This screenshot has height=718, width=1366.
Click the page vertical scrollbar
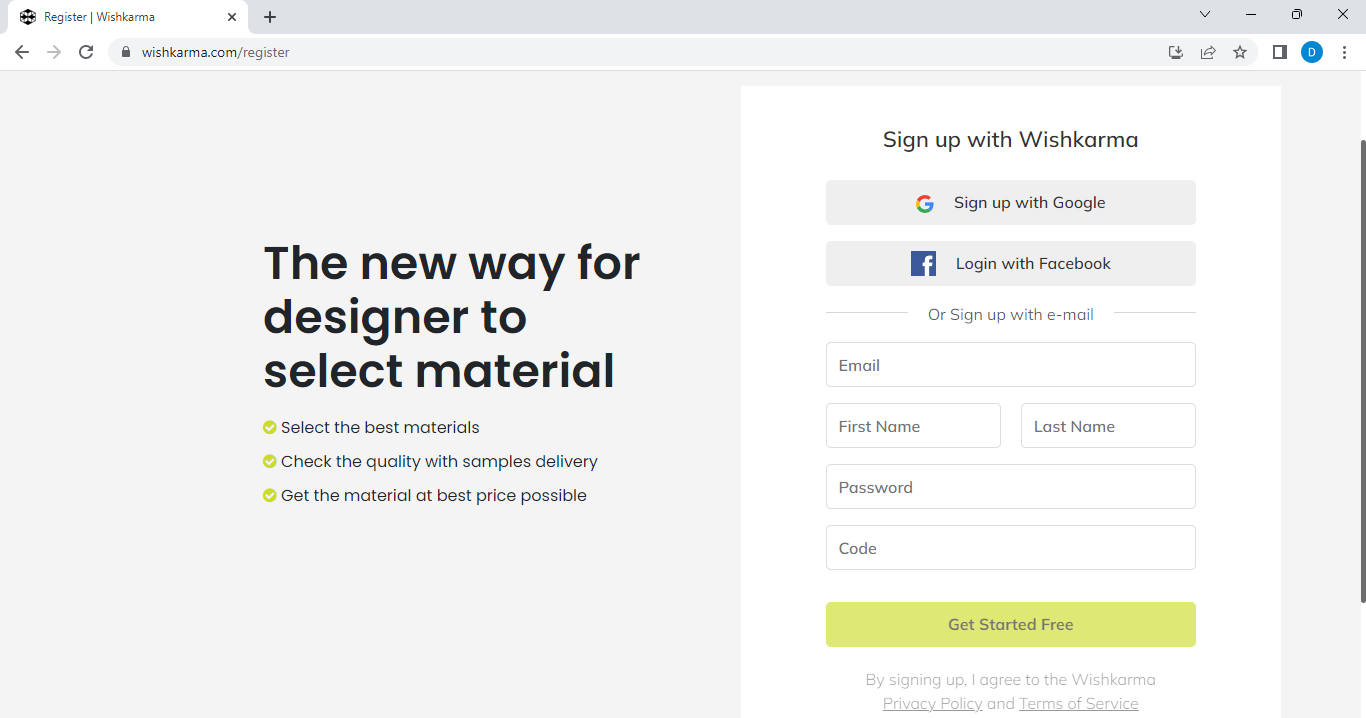pos(1361,370)
